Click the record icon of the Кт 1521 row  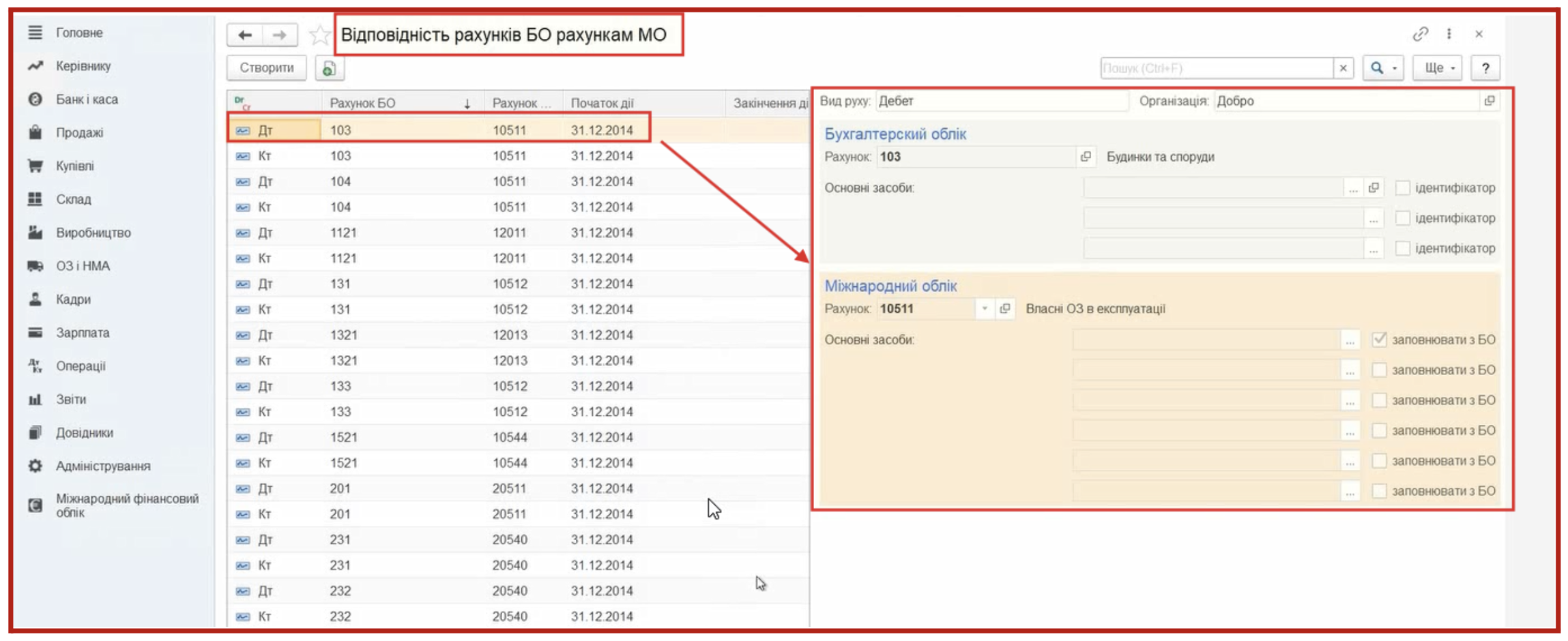point(243,463)
